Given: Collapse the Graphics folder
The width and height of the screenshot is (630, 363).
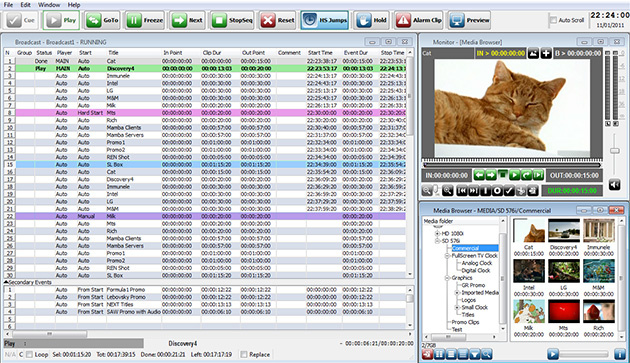Looking at the screenshot, I should (x=447, y=278).
